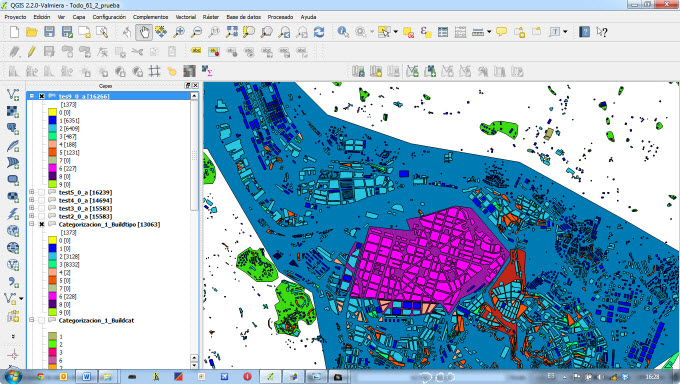Expand the test4_0_a layer tree
The width and height of the screenshot is (680, 384).
click(x=32, y=200)
